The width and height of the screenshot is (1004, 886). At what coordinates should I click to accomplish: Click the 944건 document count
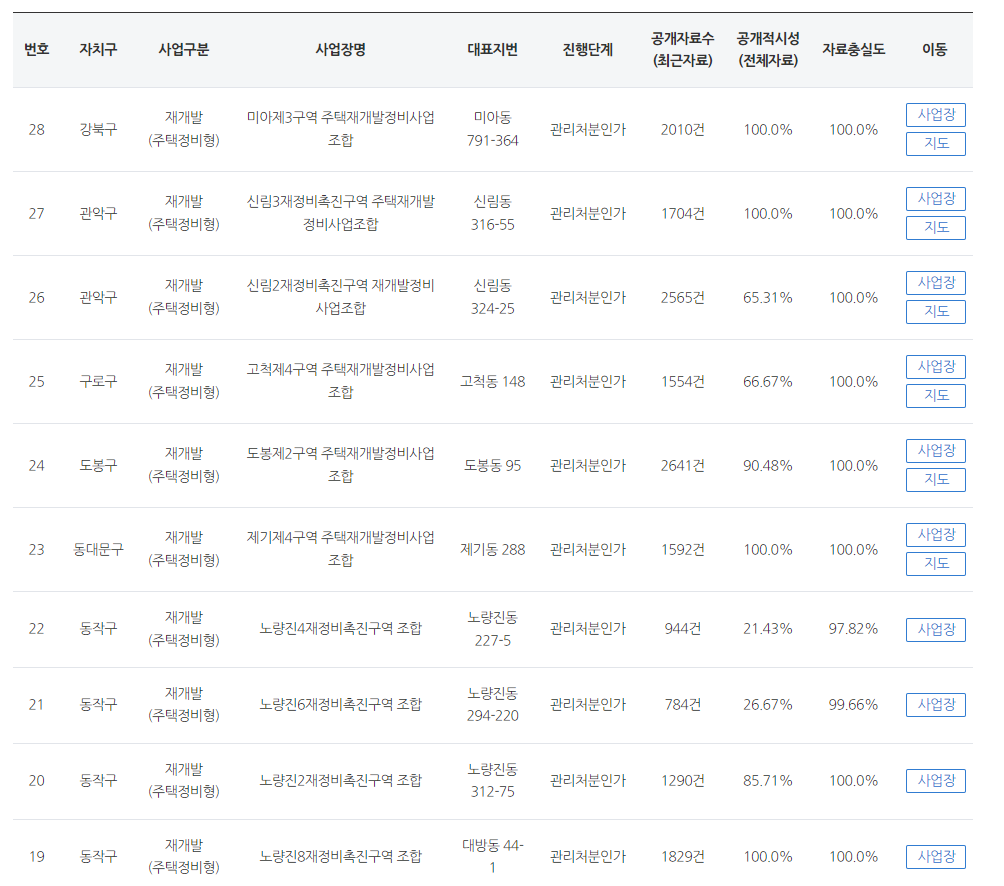(683, 629)
